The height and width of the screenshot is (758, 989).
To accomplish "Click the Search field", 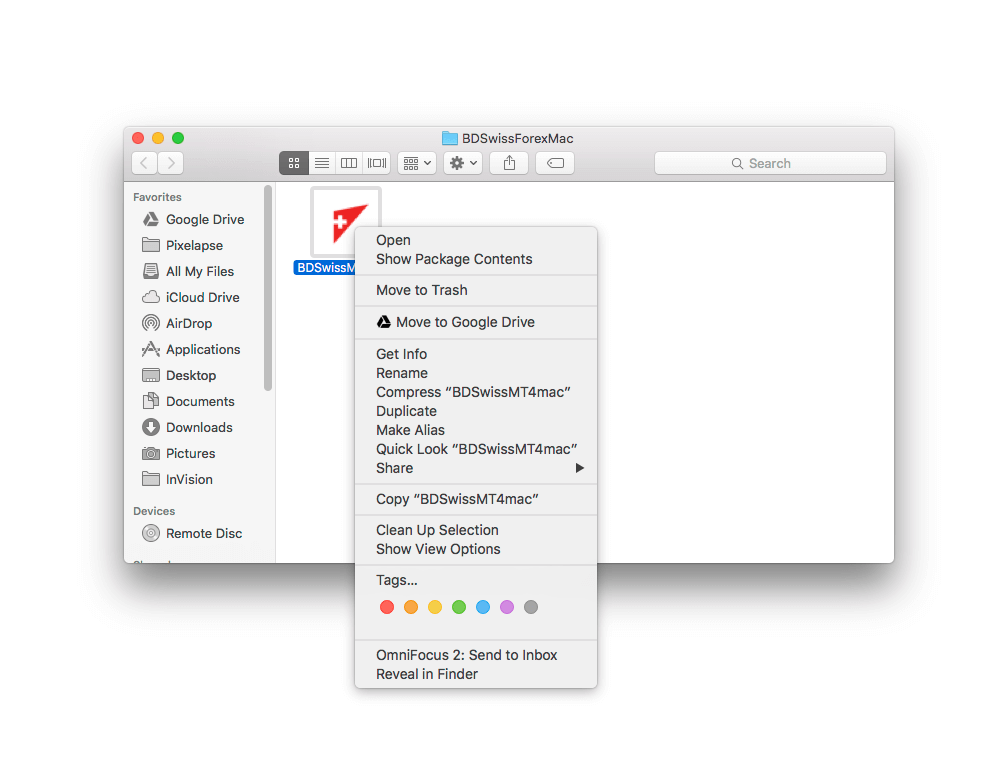I will pyautogui.click(x=770, y=163).
